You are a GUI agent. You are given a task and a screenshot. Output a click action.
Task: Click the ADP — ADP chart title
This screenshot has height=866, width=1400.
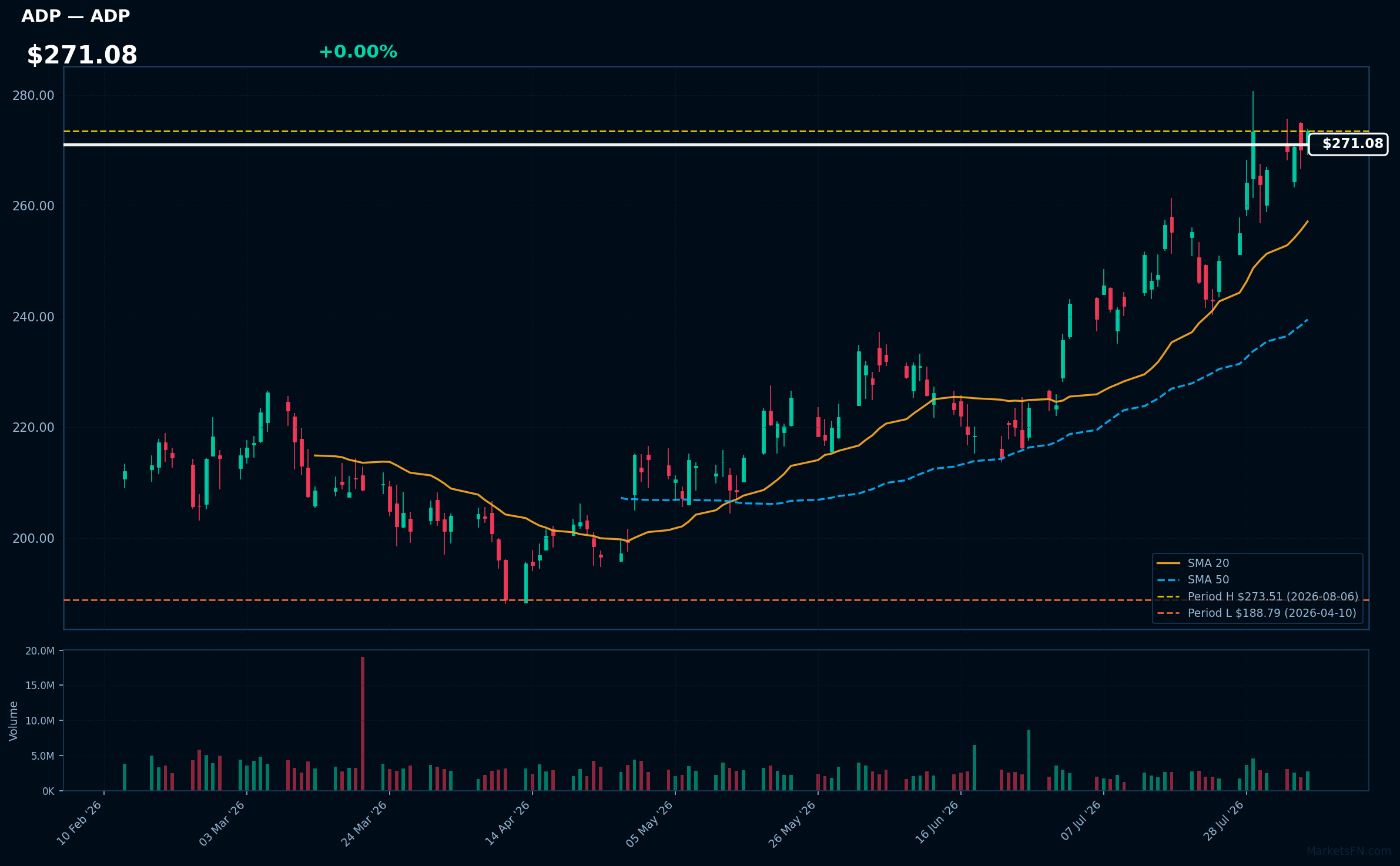click(75, 16)
